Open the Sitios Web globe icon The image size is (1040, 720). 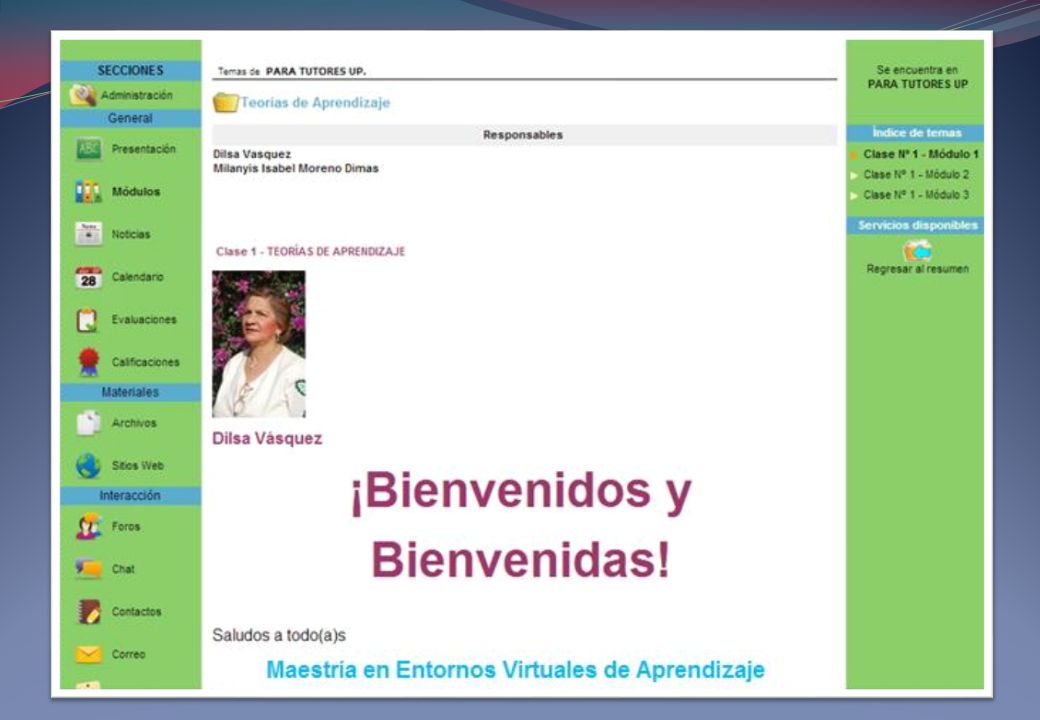88,465
